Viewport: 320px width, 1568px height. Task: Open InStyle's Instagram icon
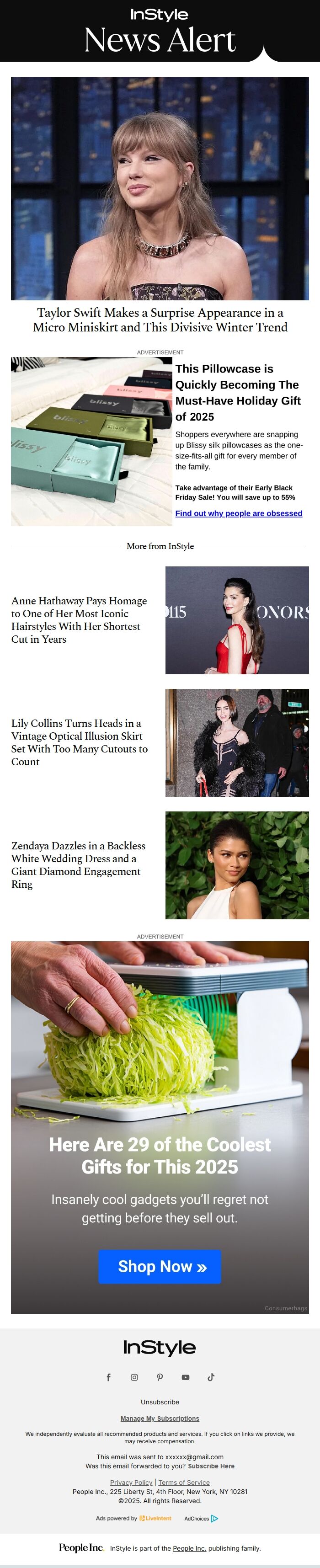click(x=134, y=1377)
